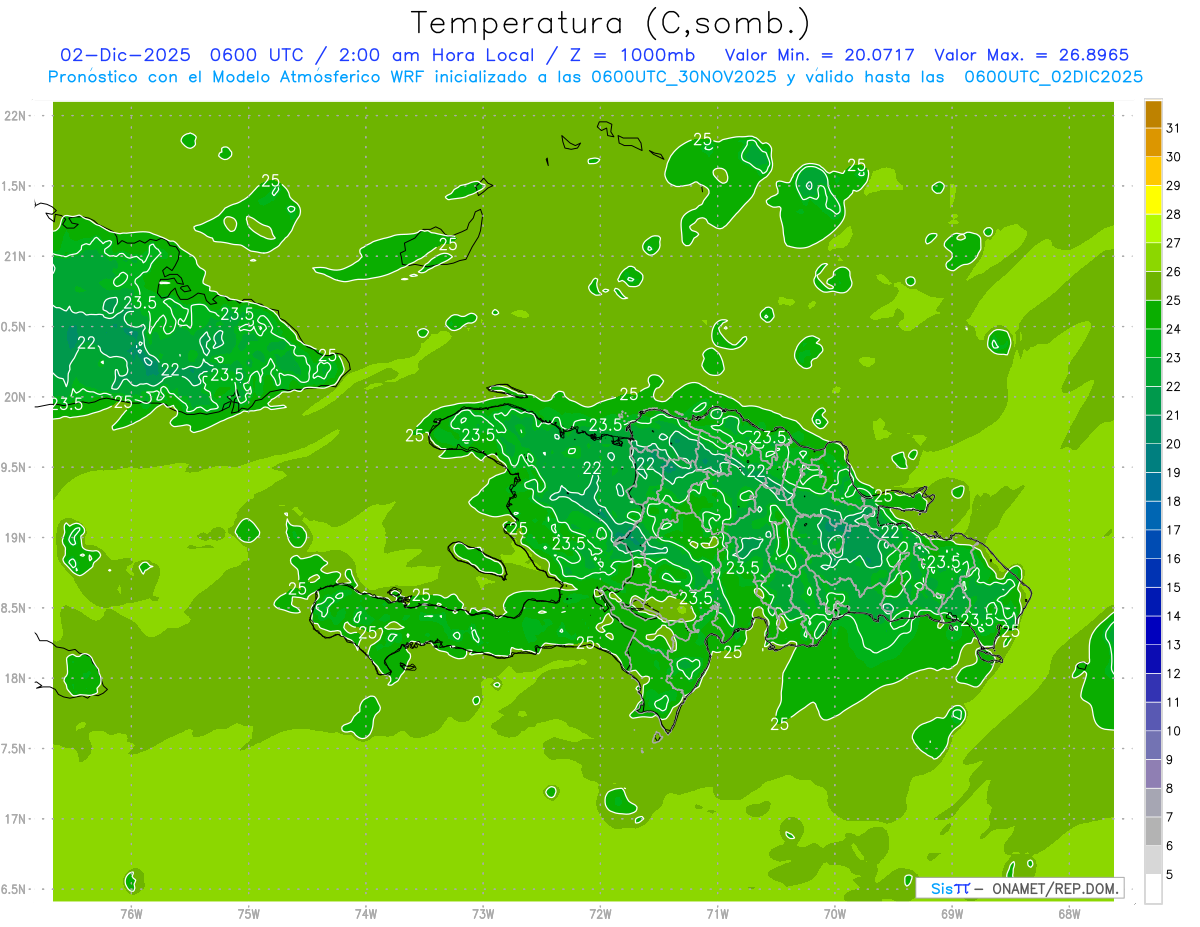The width and height of the screenshot is (1200, 927).
Task: Click the color scale value 5 at the bottom
Action: (x=1173, y=874)
